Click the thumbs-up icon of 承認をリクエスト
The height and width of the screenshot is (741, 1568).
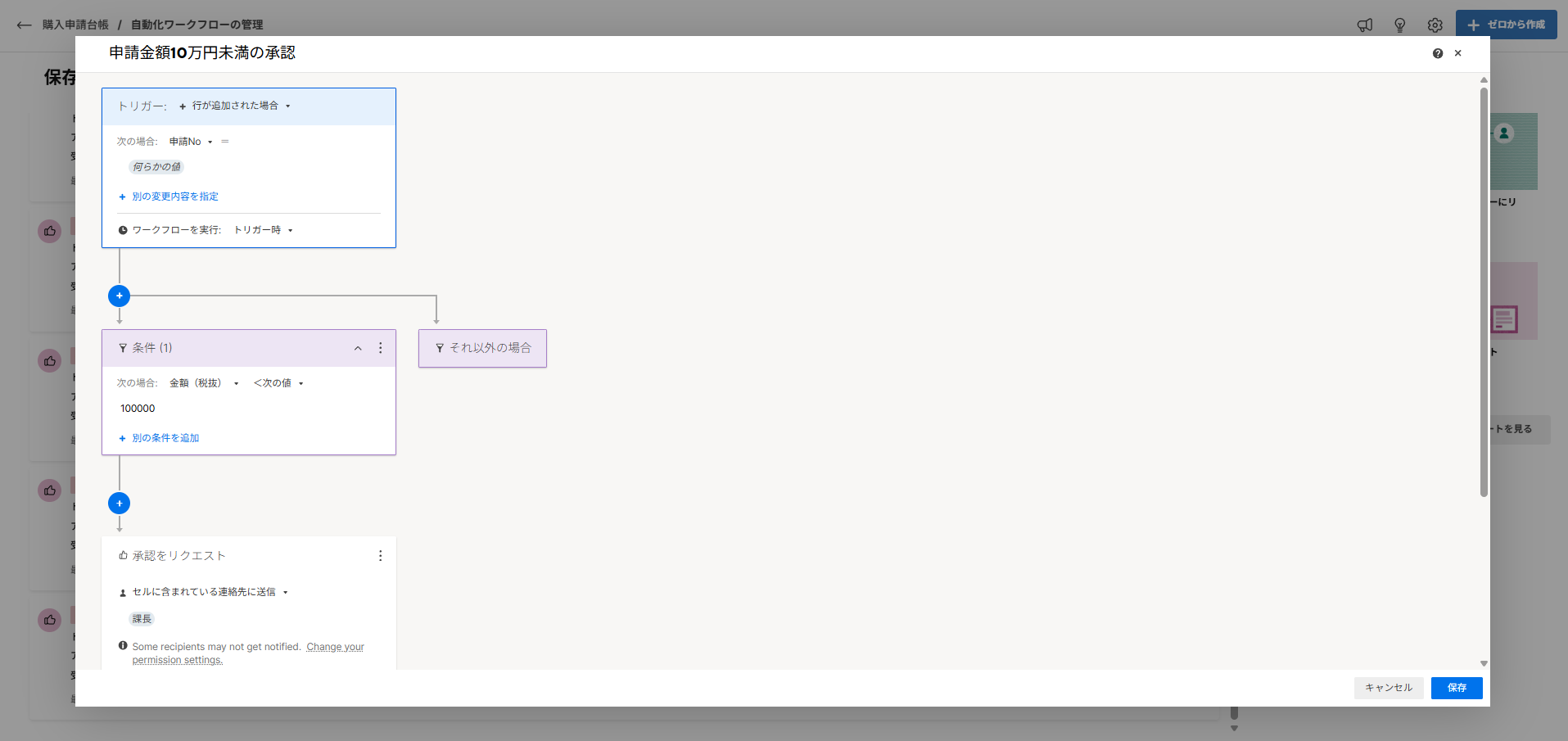[x=123, y=556]
